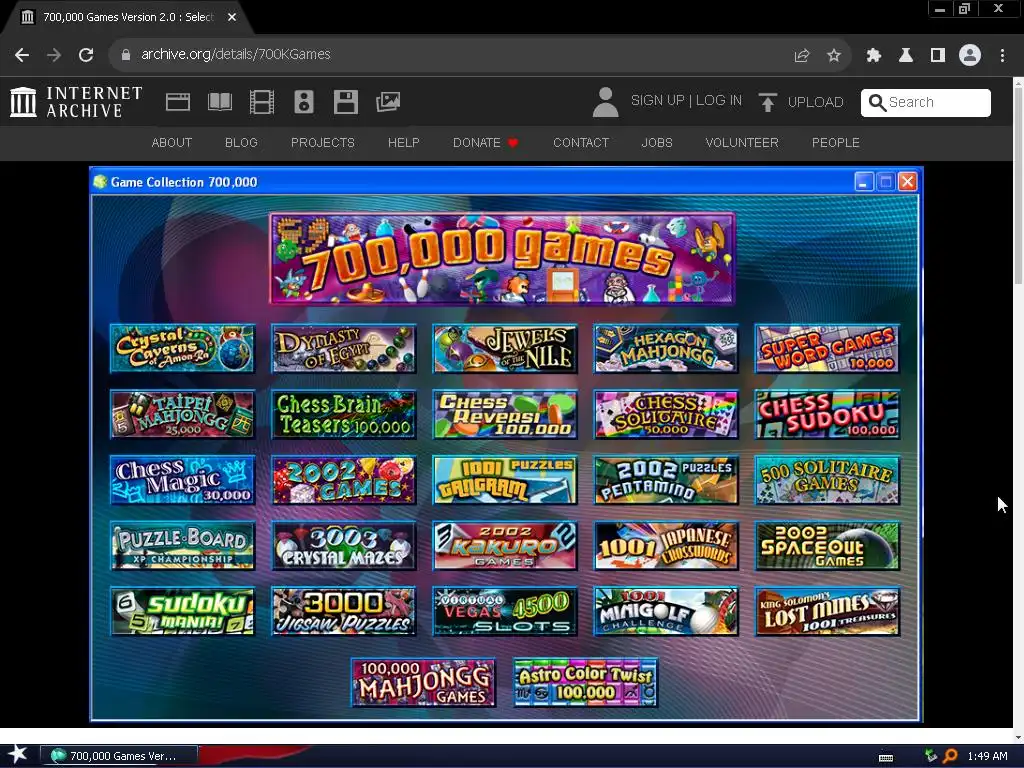Click the address bar URL
This screenshot has width=1024, height=768.
(x=236, y=54)
